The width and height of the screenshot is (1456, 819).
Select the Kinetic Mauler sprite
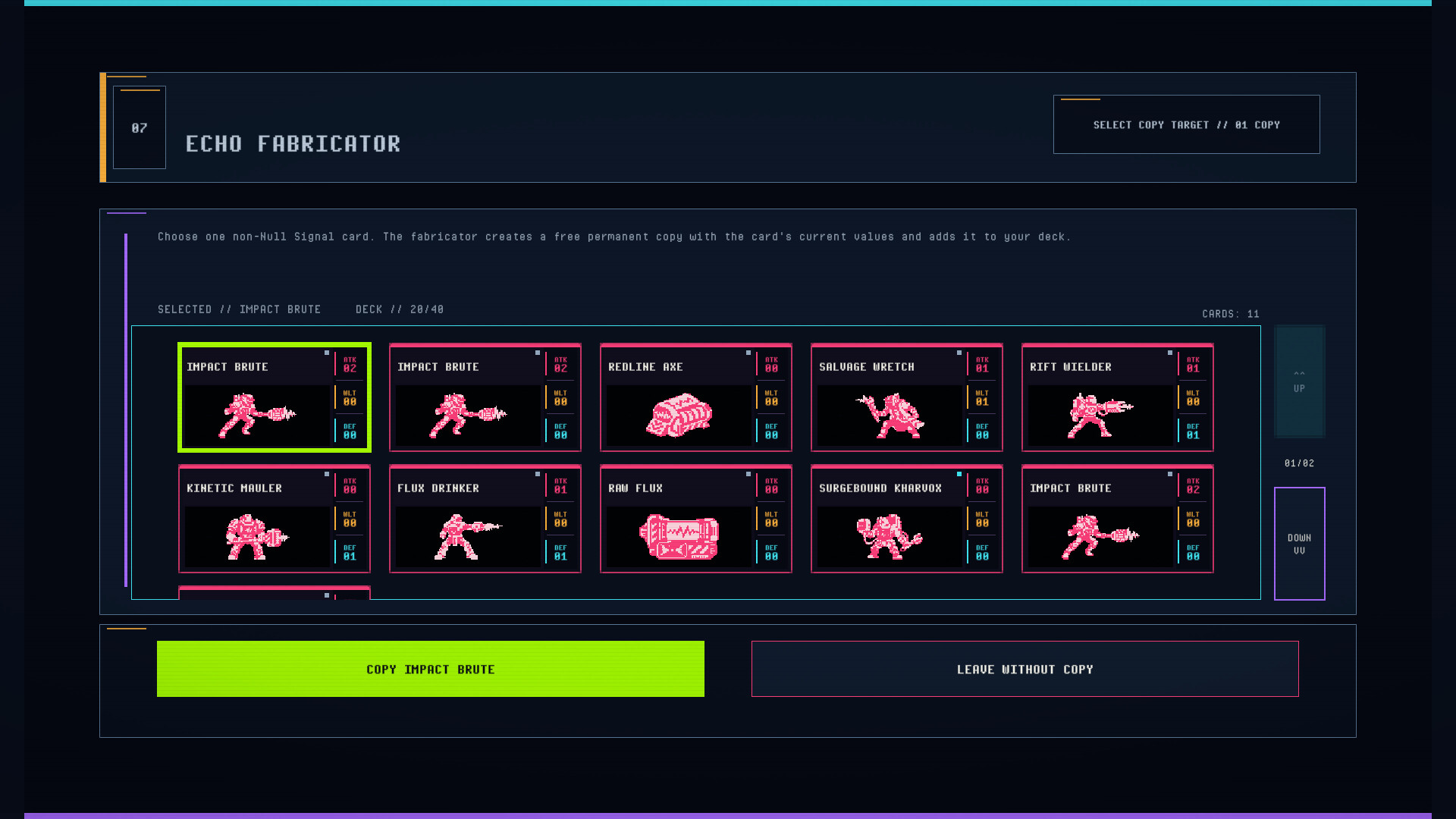[x=257, y=536]
